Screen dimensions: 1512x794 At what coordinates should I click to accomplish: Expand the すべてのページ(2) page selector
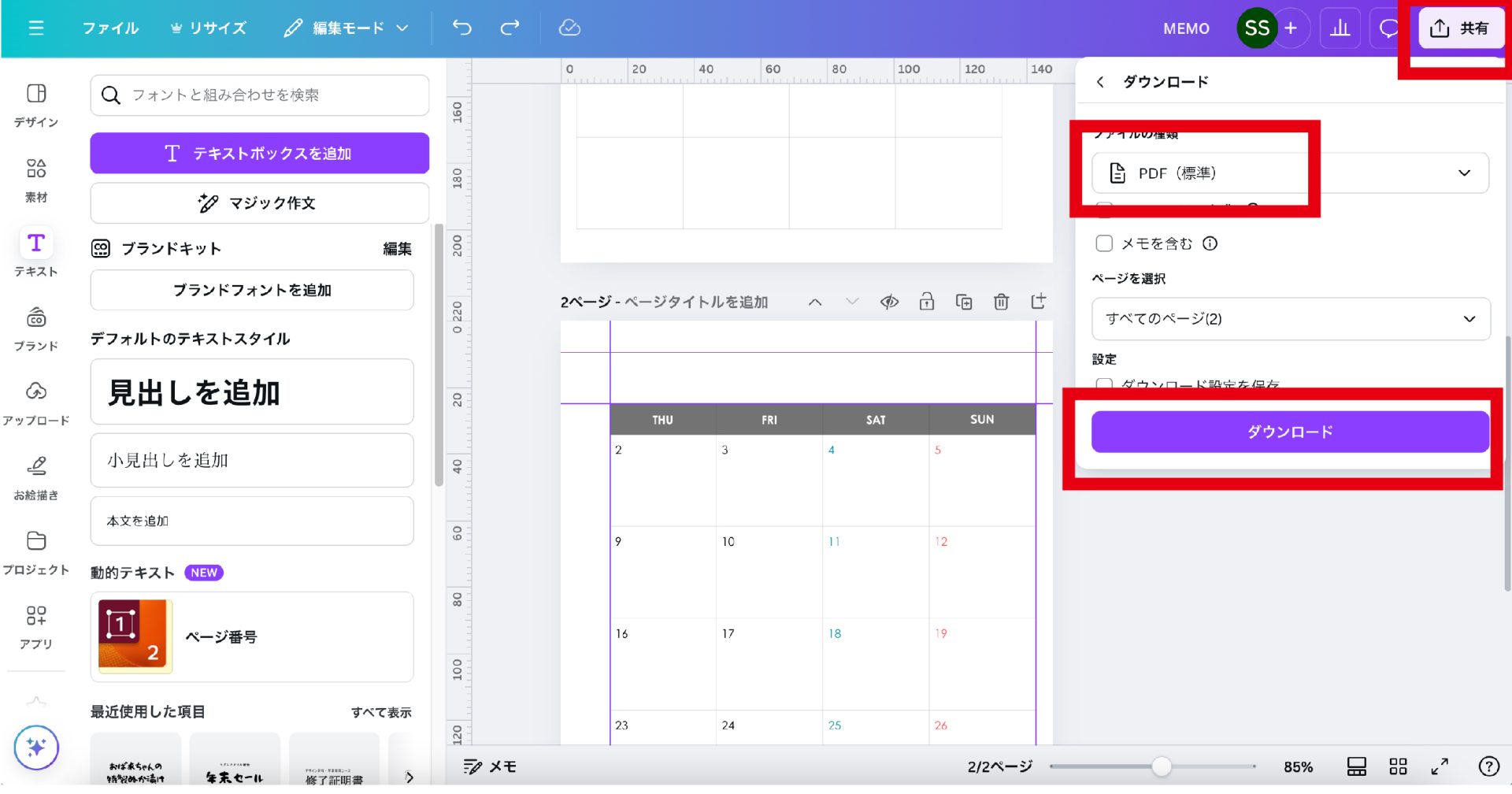pyautogui.click(x=1290, y=319)
